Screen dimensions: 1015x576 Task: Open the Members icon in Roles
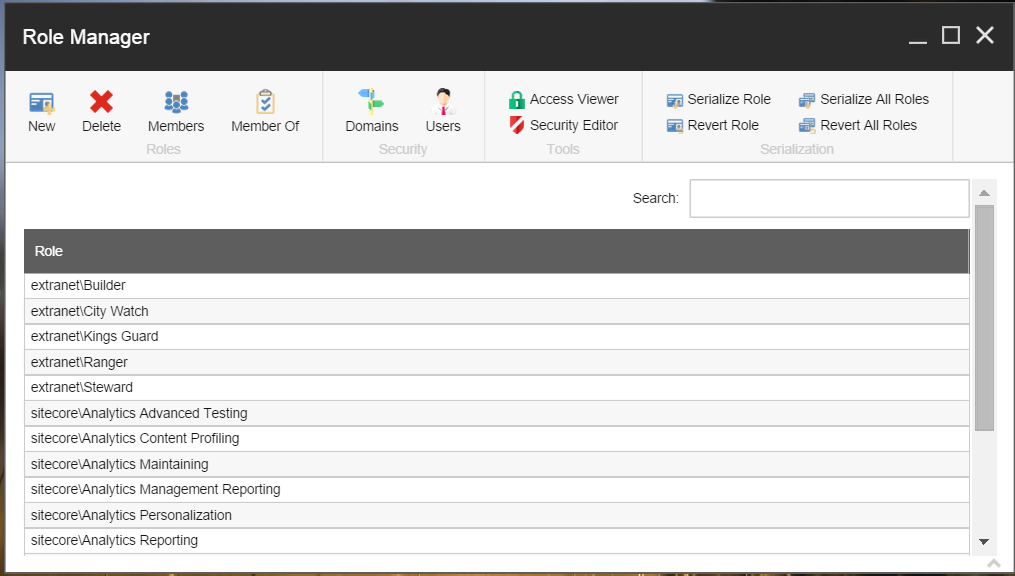coord(176,102)
